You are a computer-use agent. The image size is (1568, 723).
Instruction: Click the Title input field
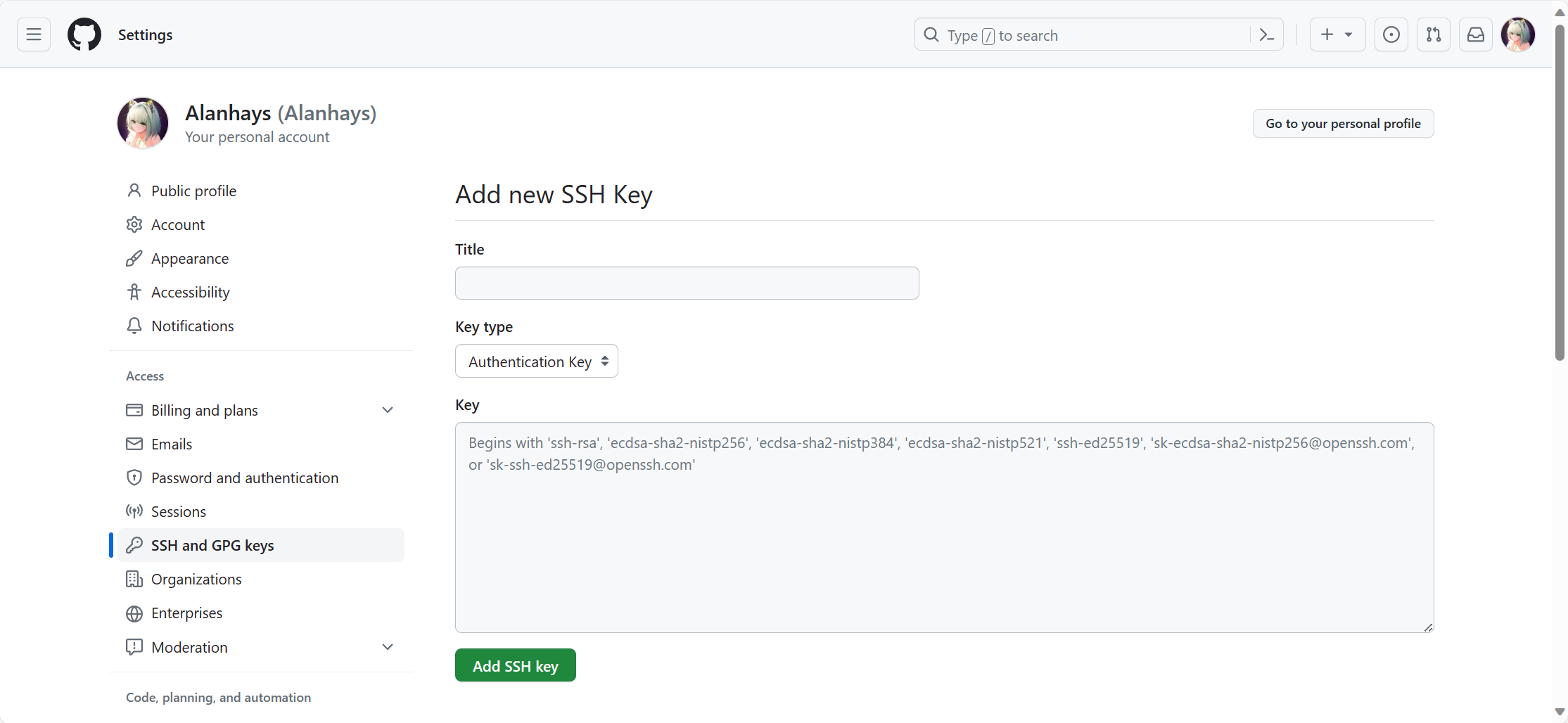(687, 283)
